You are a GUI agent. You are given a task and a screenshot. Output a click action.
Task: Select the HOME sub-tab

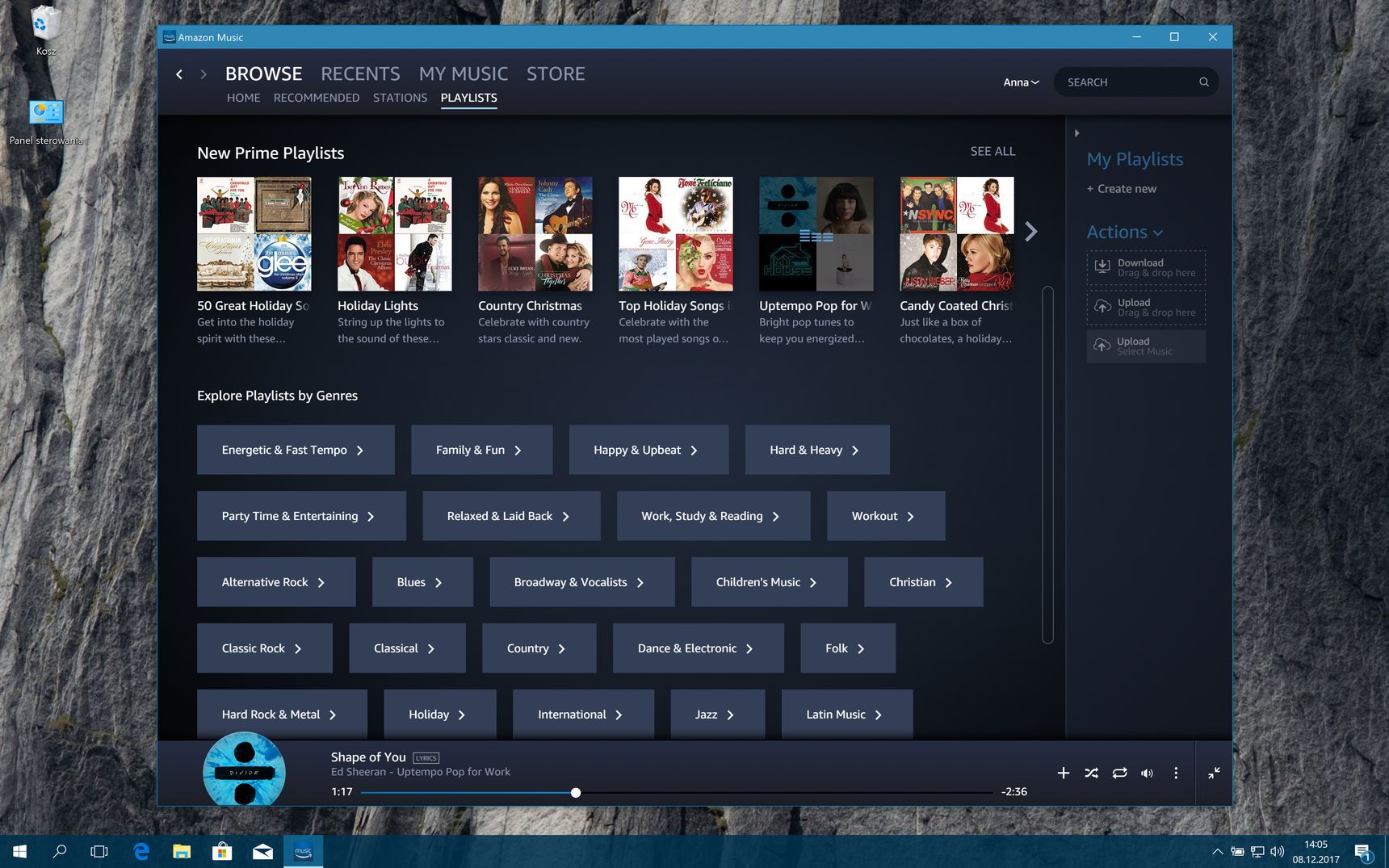click(x=243, y=98)
